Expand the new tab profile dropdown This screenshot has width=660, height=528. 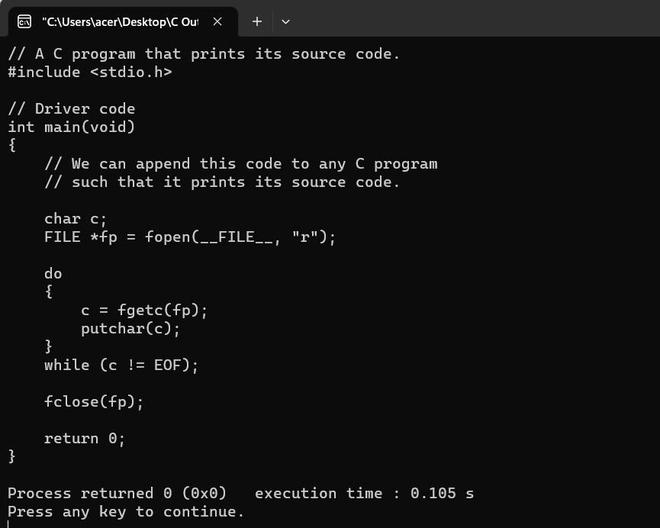(x=286, y=21)
